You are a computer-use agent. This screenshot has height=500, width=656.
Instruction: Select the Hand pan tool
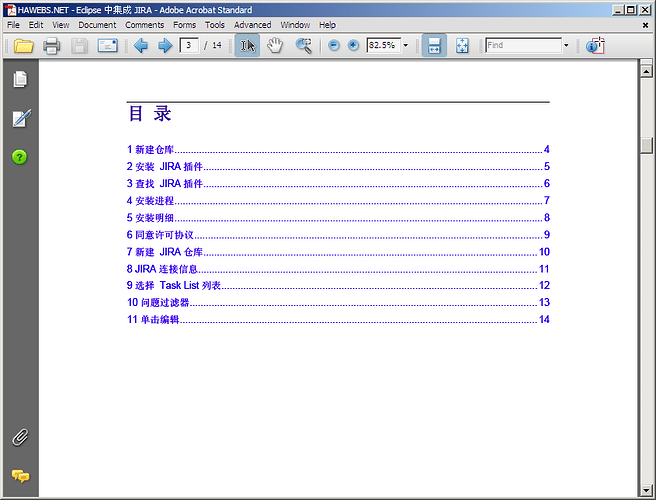tap(274, 46)
